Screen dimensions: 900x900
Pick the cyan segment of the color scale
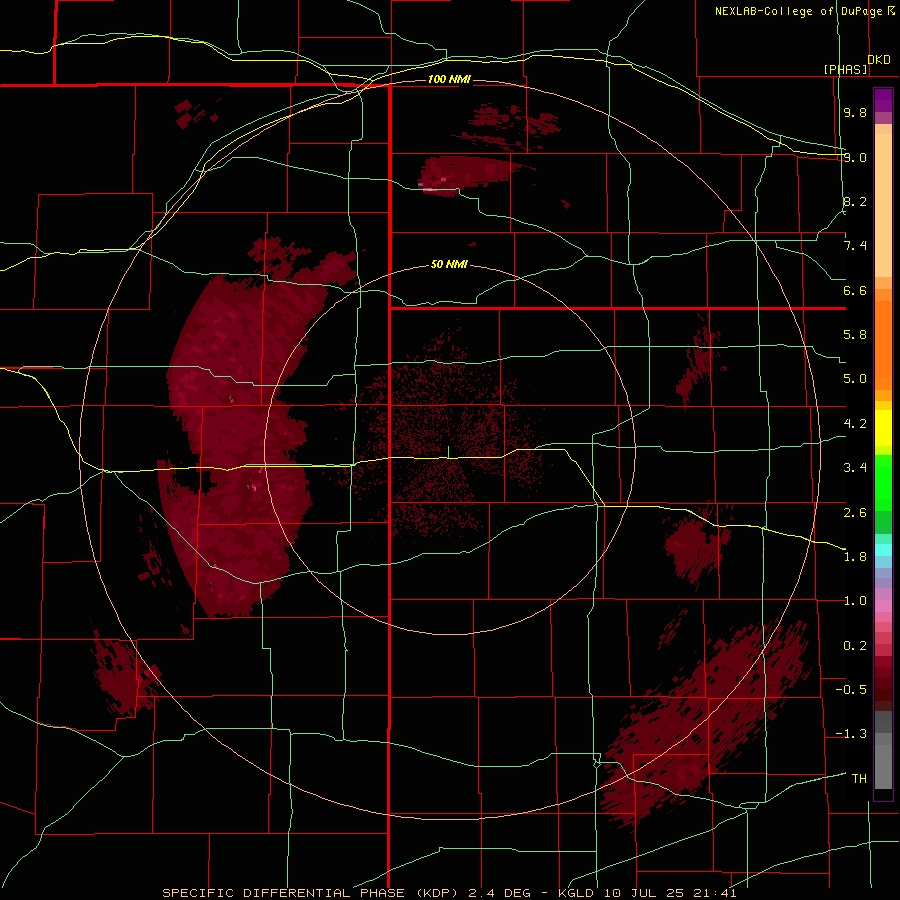pyautogui.click(x=883, y=550)
